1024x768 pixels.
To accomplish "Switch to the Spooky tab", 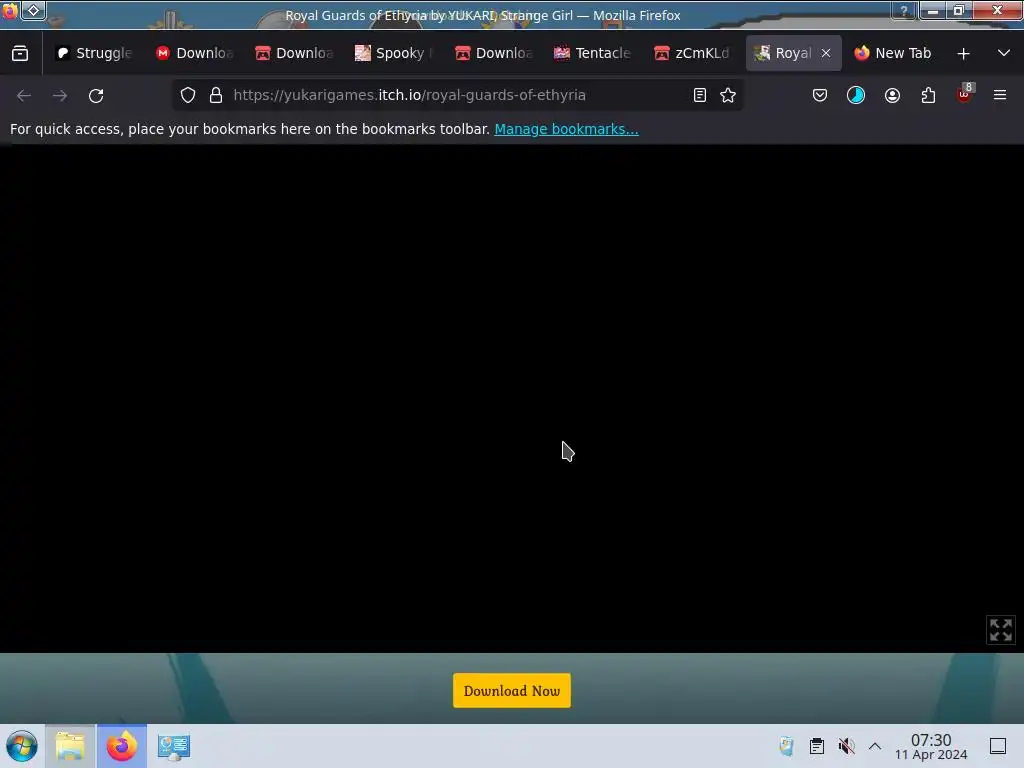I will coord(394,54).
